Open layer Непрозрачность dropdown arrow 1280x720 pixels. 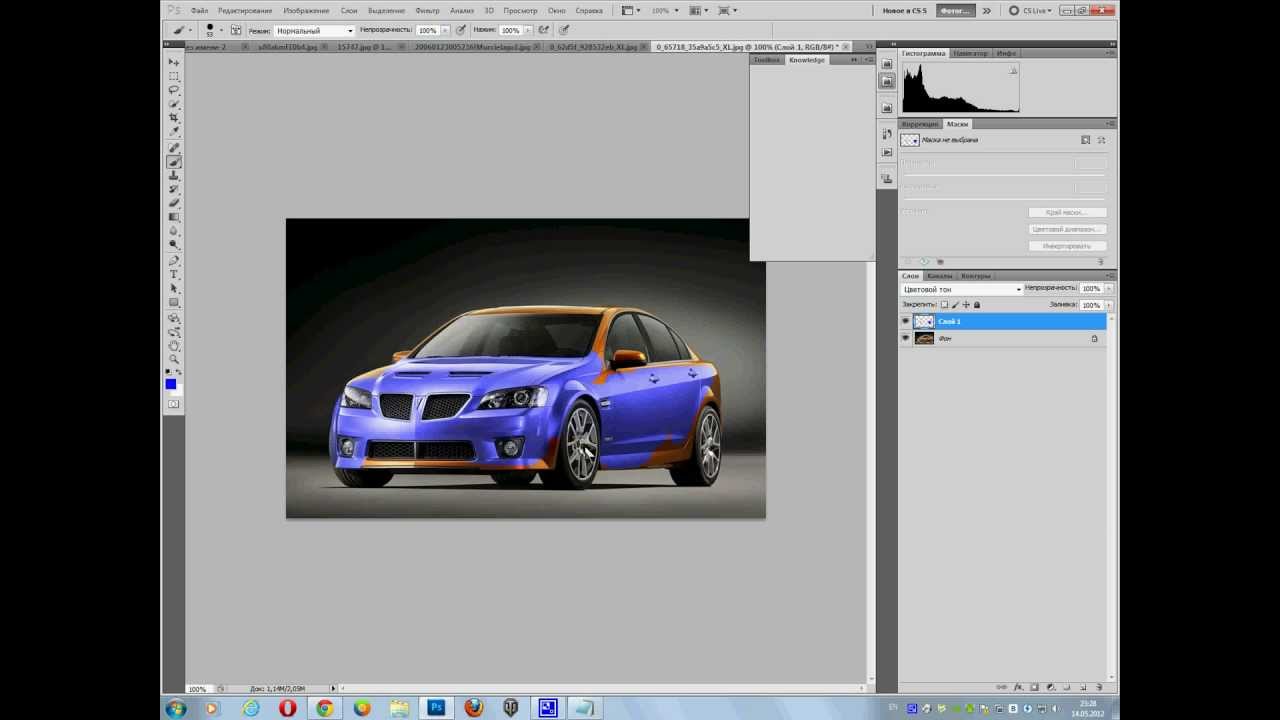1109,288
